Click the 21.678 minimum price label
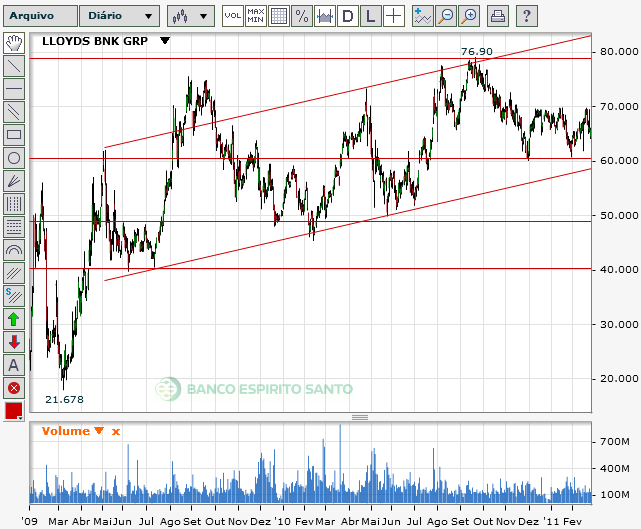This screenshot has width=641, height=529. [64, 399]
